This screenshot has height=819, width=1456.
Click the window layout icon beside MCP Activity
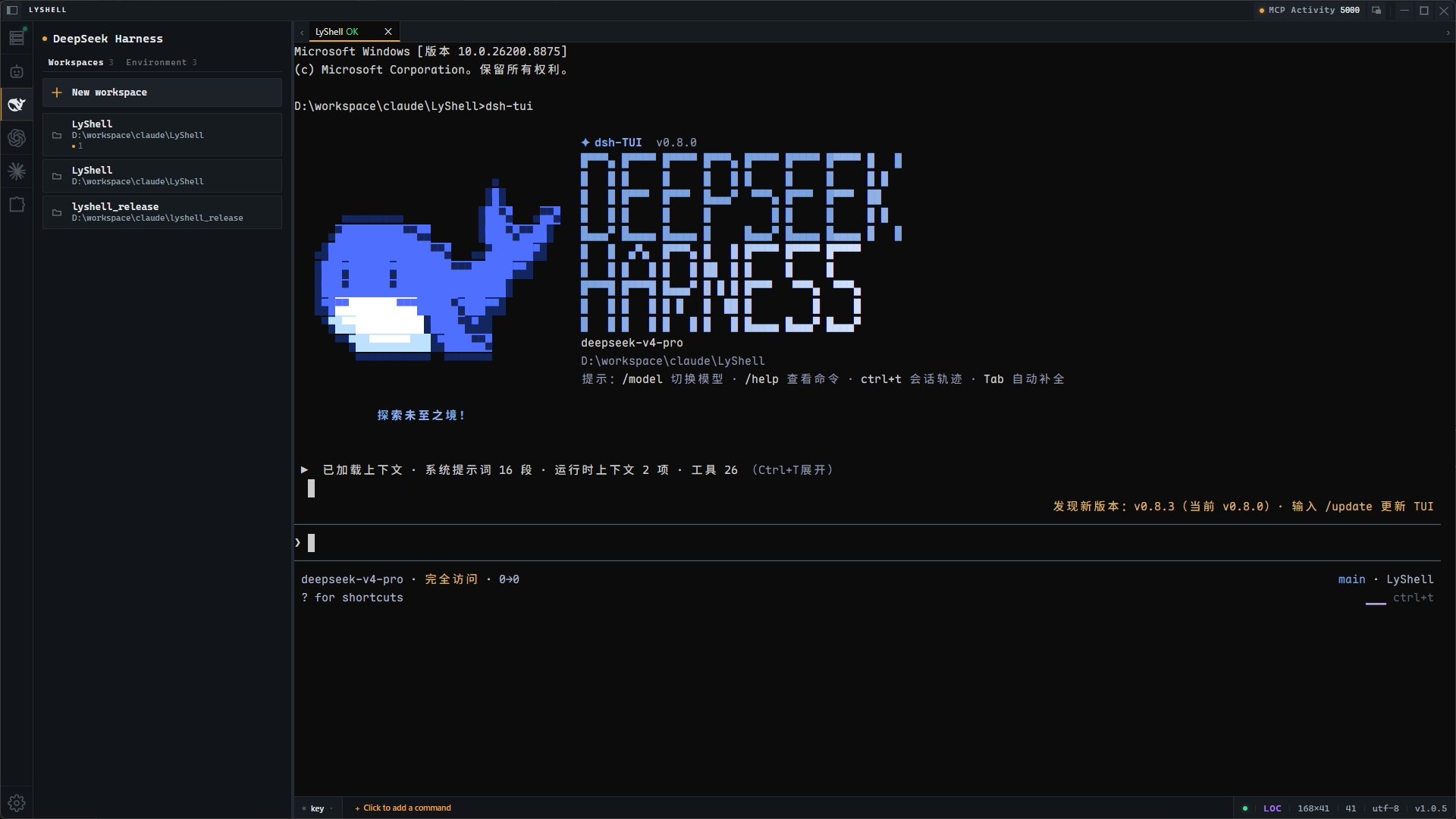pos(1376,11)
